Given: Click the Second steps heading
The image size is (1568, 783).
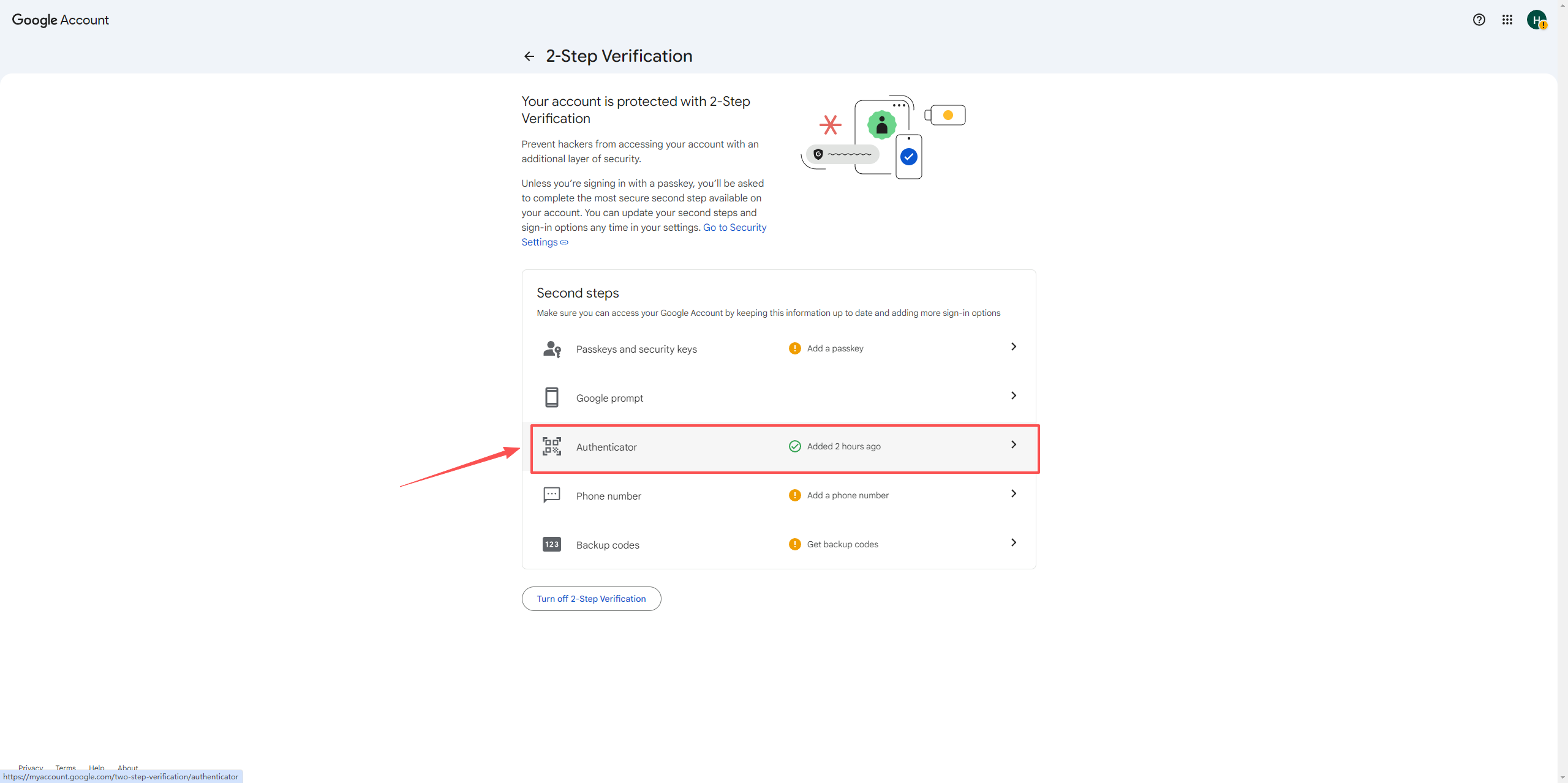Looking at the screenshot, I should tap(578, 293).
